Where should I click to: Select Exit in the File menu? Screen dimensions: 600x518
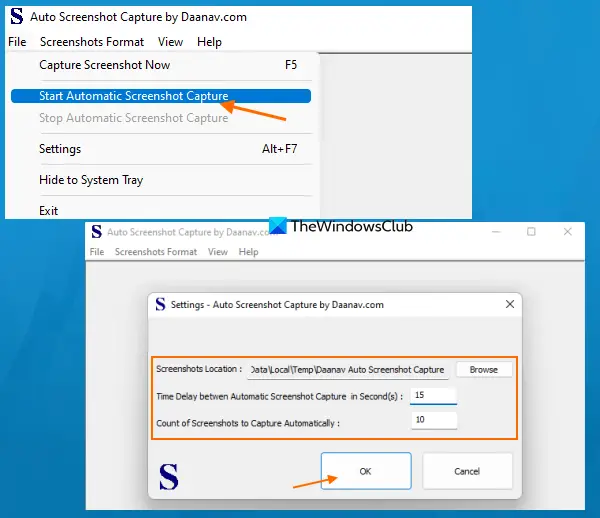[x=161, y=210]
